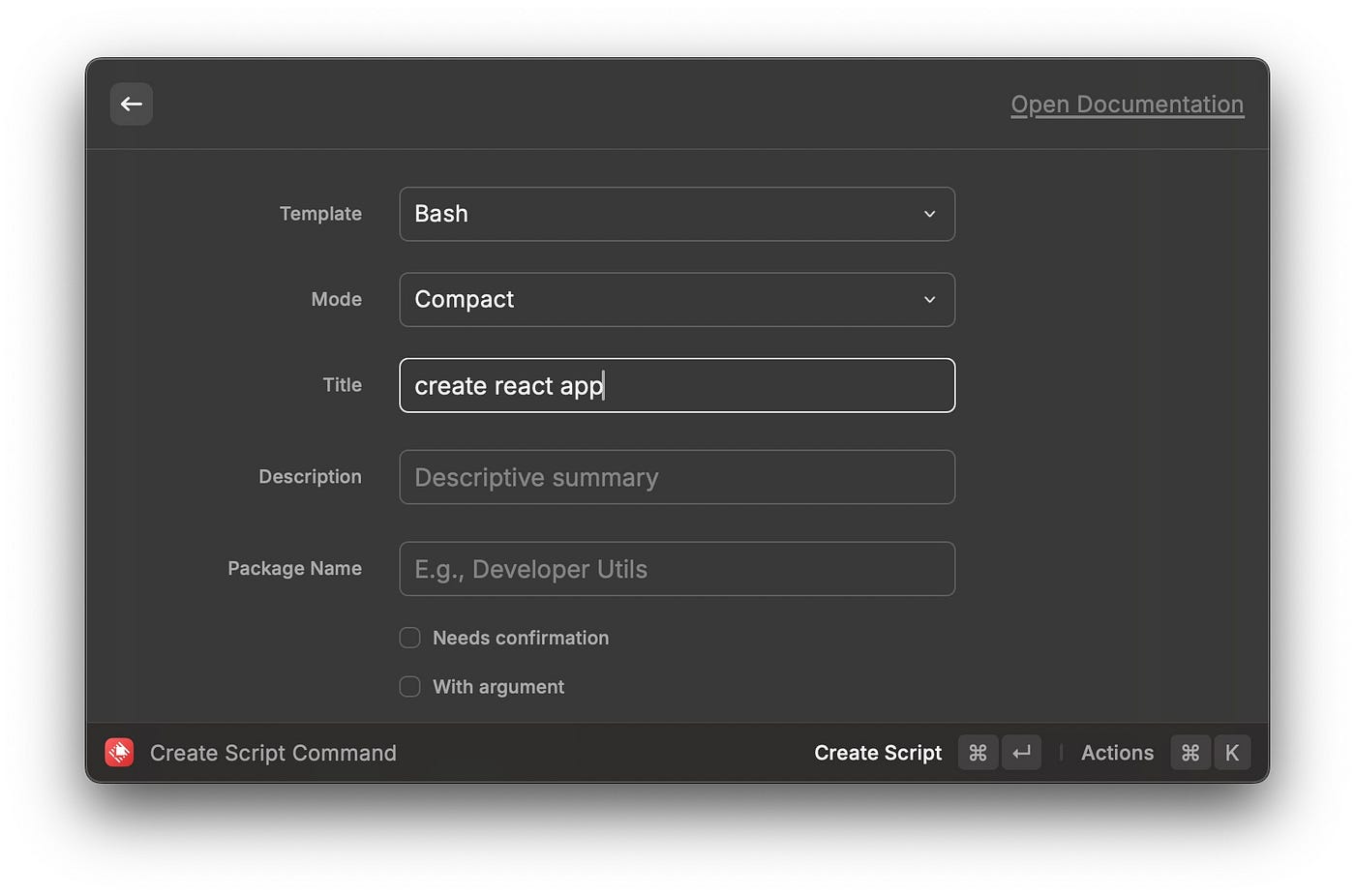1355x896 pixels.
Task: Click the Return key icon beside Create Script
Action: point(1021,752)
